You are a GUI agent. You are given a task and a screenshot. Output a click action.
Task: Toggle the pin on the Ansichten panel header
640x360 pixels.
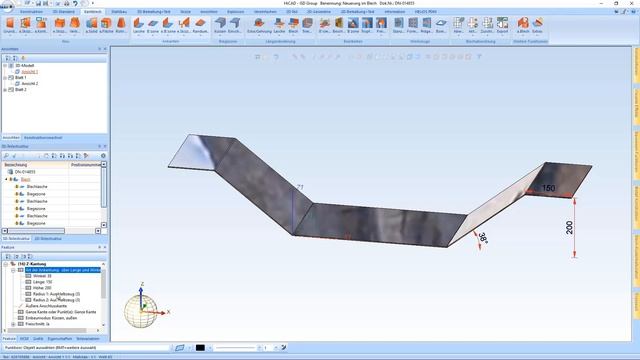click(x=99, y=49)
